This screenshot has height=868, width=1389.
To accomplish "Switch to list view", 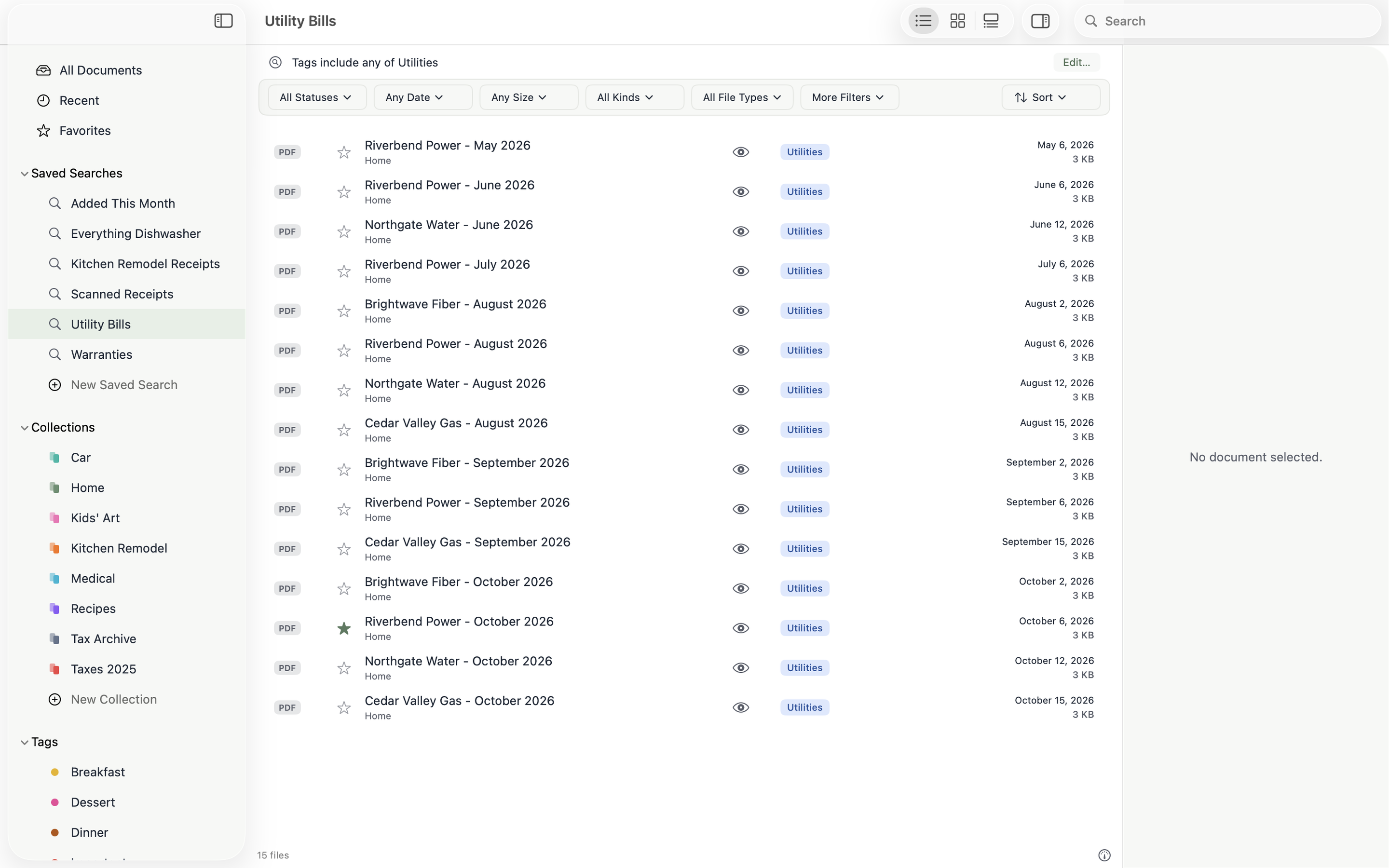I will (923, 21).
